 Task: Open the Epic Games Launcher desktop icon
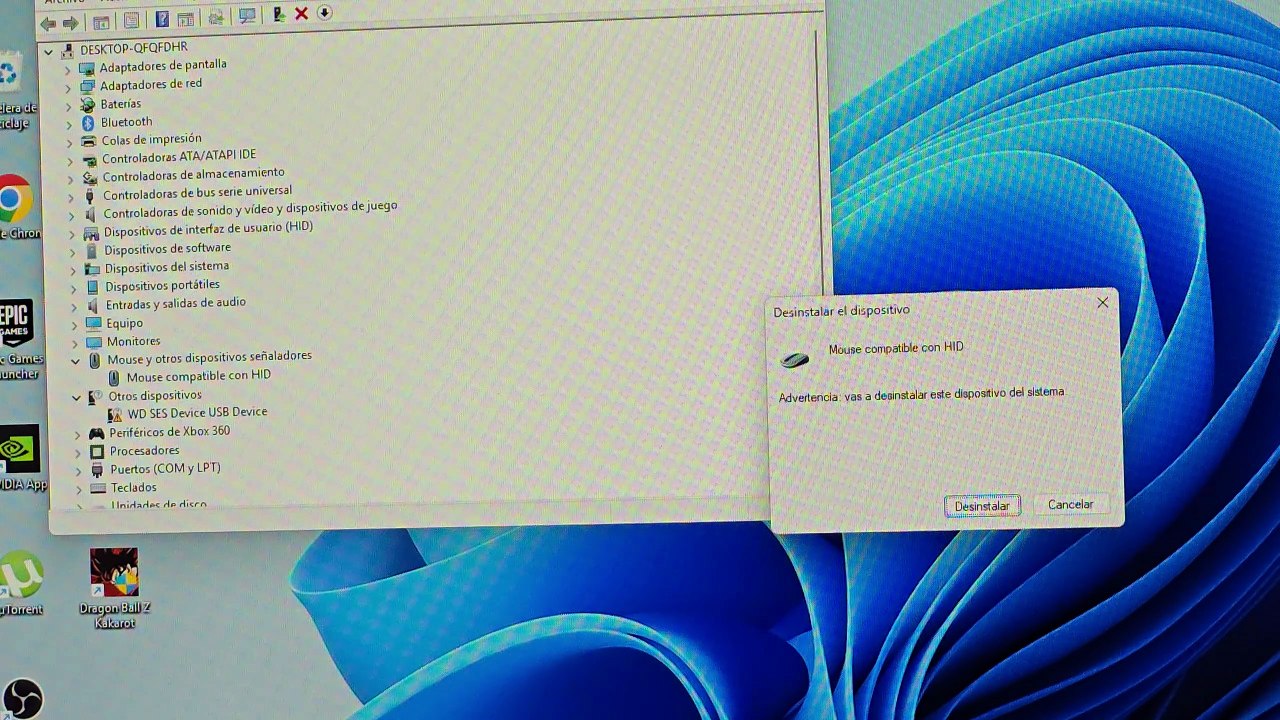click(17, 322)
